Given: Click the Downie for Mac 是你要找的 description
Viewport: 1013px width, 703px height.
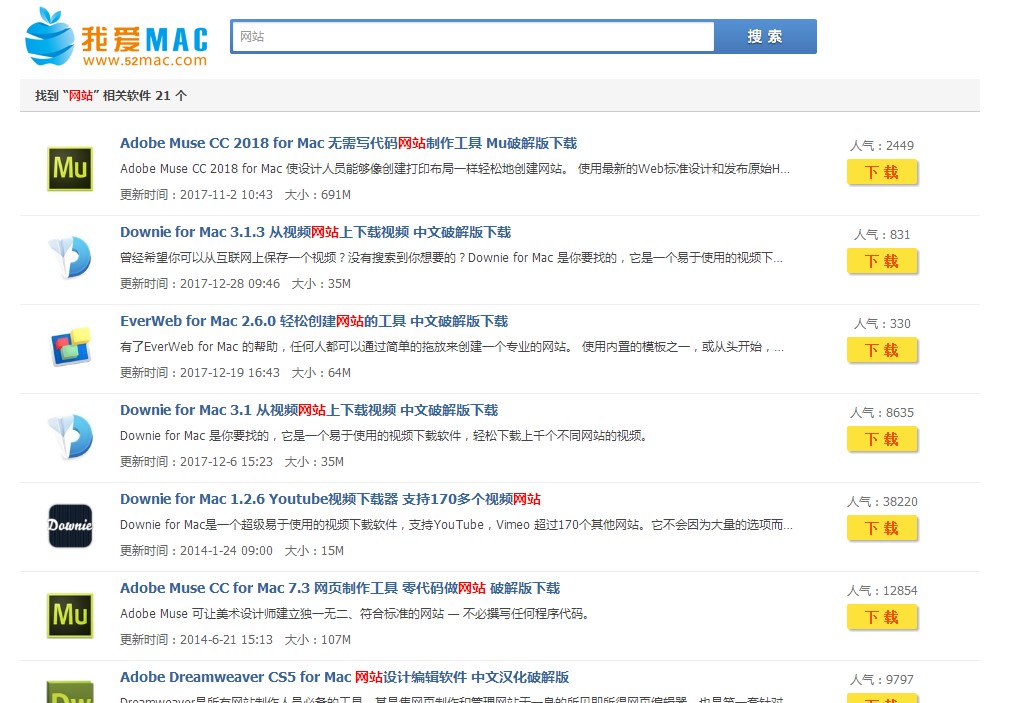Looking at the screenshot, I should (x=384, y=436).
